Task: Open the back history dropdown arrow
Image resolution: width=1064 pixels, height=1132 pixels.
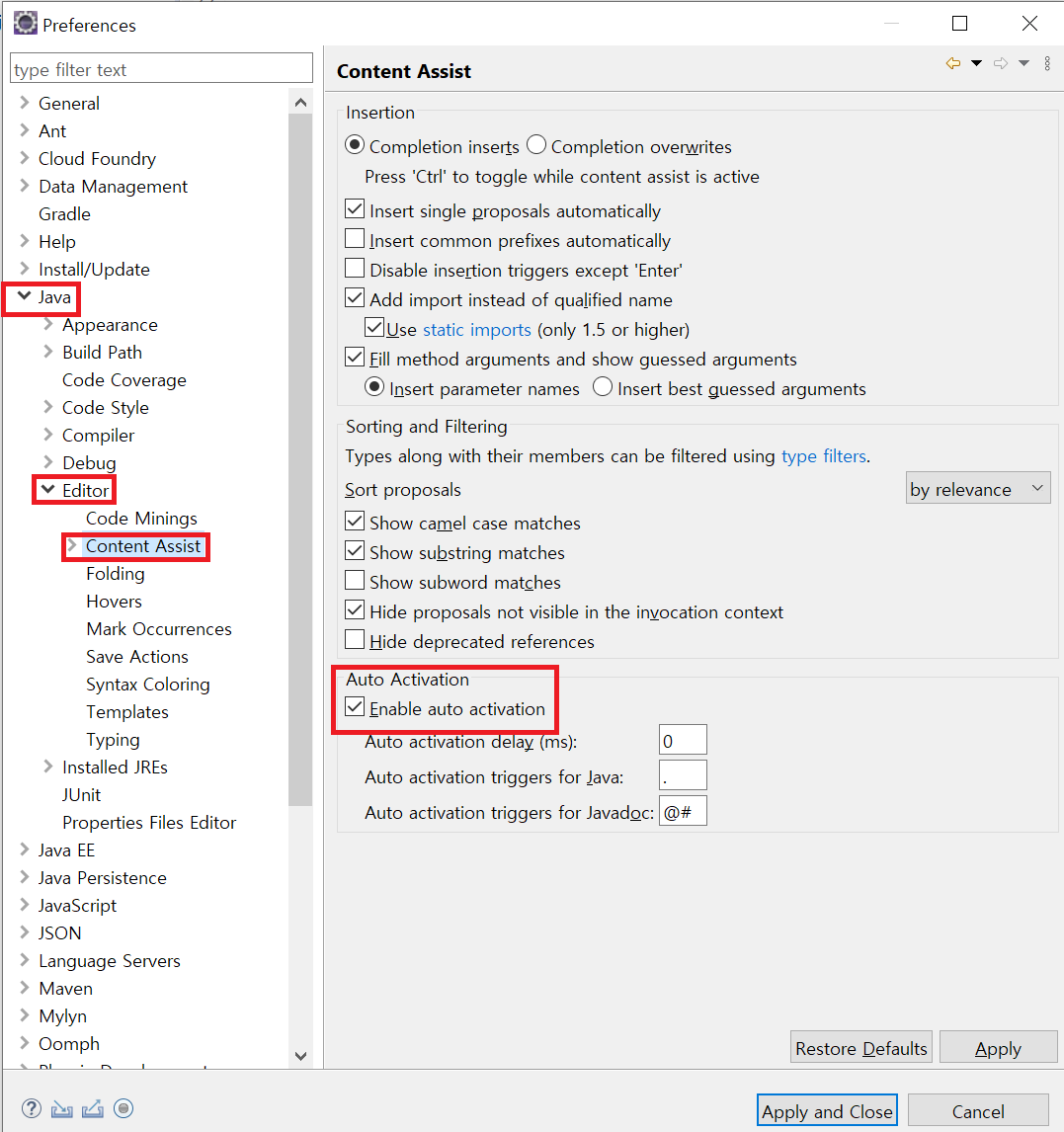Action: pos(976,63)
